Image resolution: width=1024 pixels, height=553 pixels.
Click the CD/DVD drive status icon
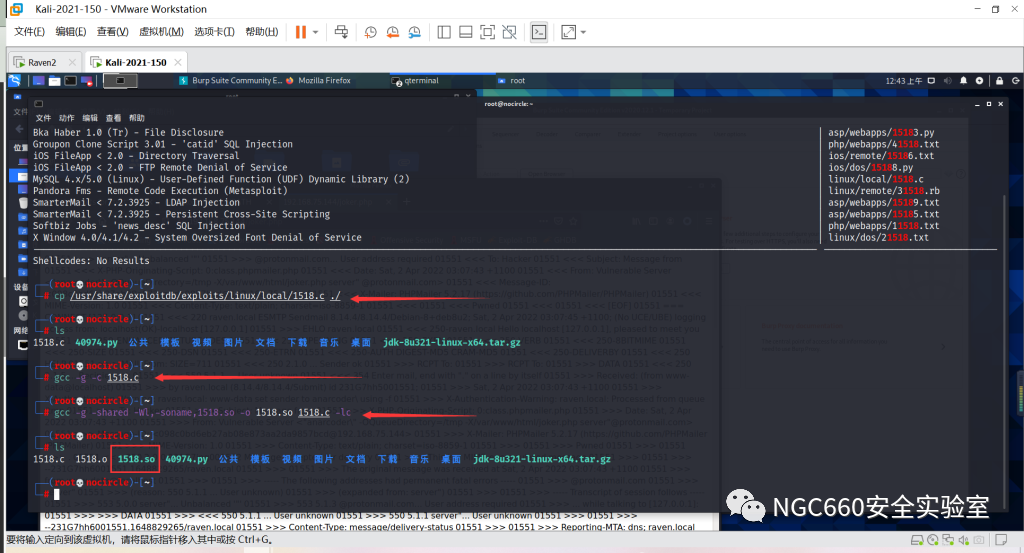[x=933, y=540]
